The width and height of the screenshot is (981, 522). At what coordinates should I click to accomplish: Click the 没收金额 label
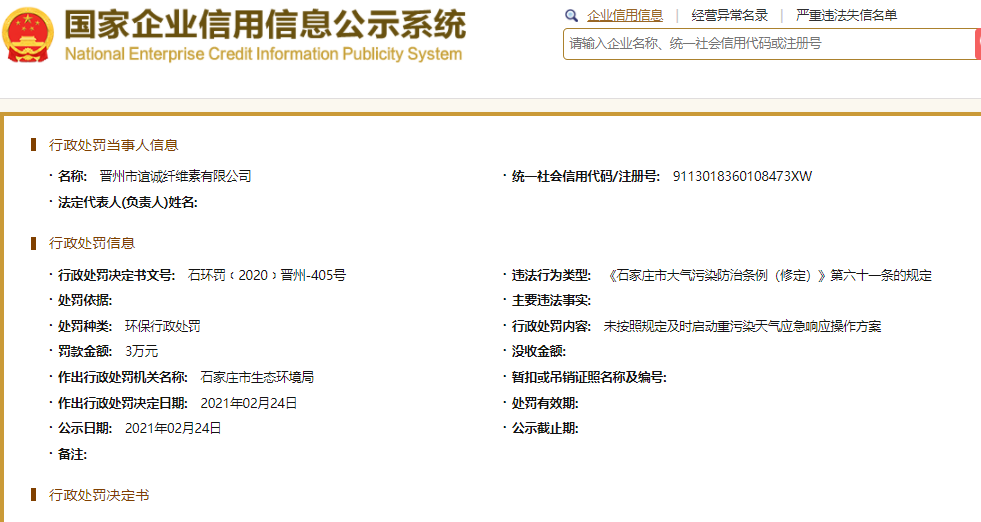coord(539,351)
